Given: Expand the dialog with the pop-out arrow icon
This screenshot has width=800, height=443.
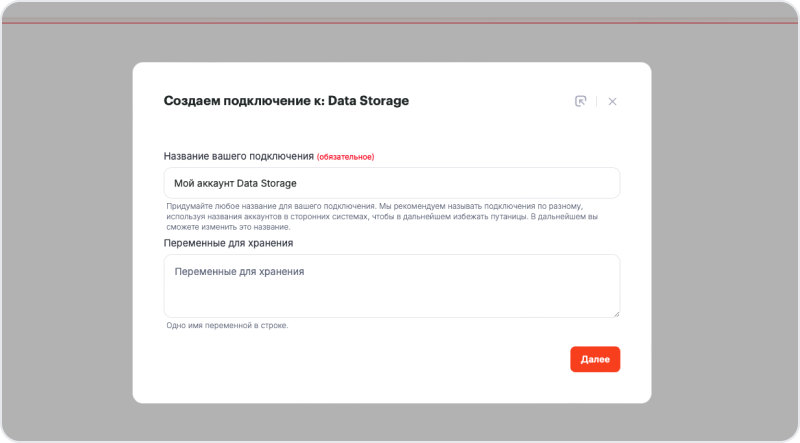Looking at the screenshot, I should click(x=581, y=101).
